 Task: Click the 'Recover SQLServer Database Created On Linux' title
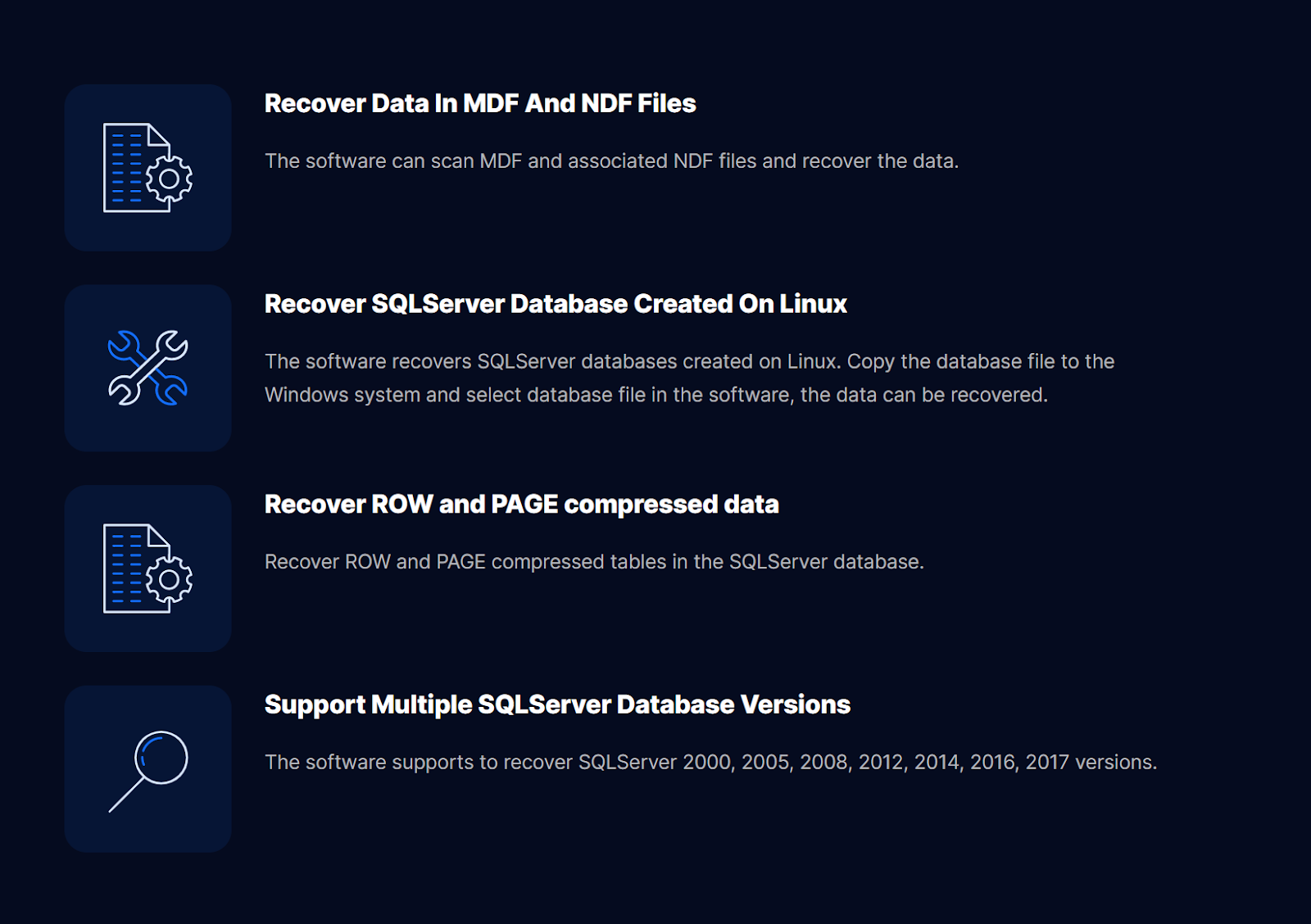556,304
